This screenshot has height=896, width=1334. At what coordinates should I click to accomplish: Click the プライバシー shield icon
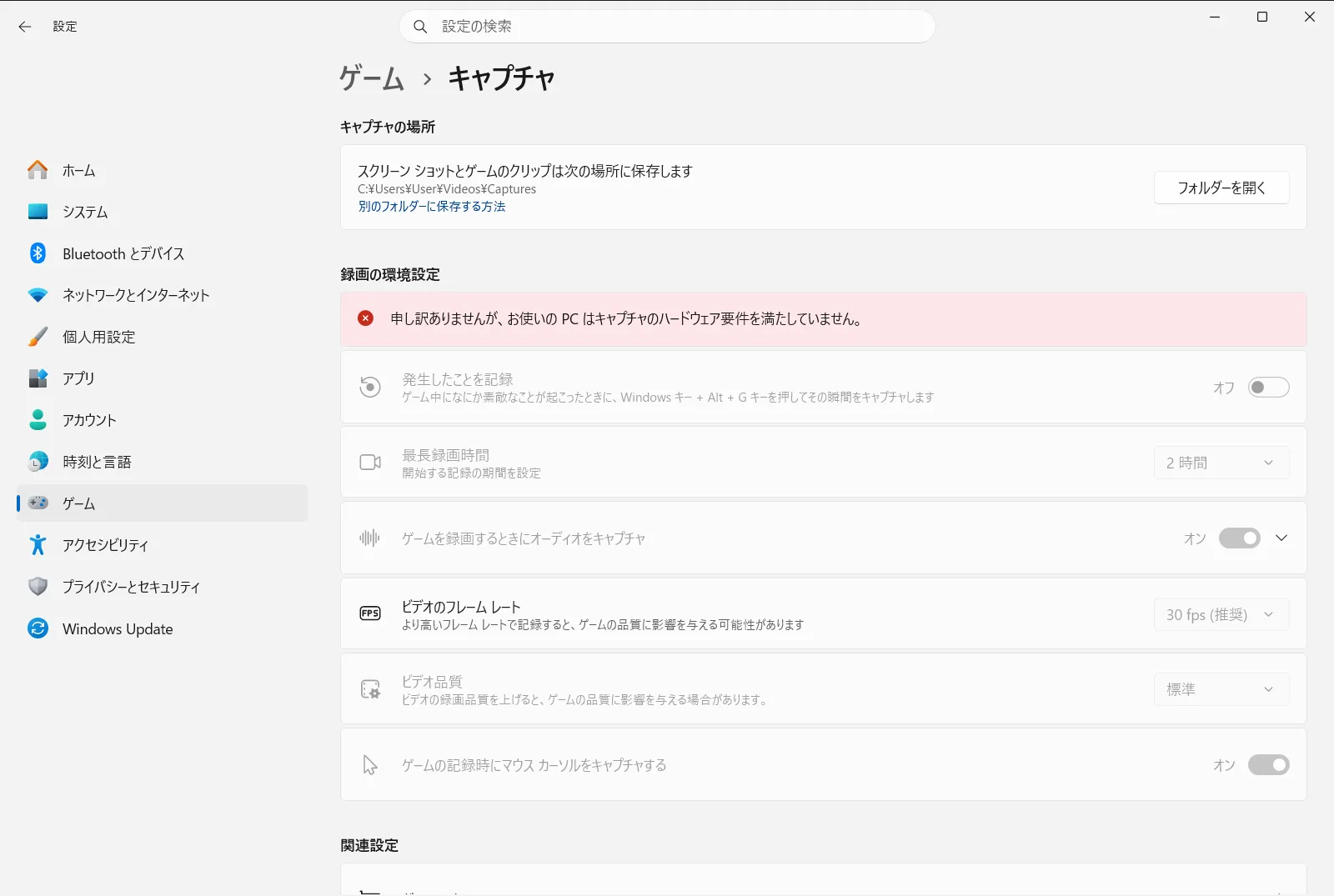[38, 587]
